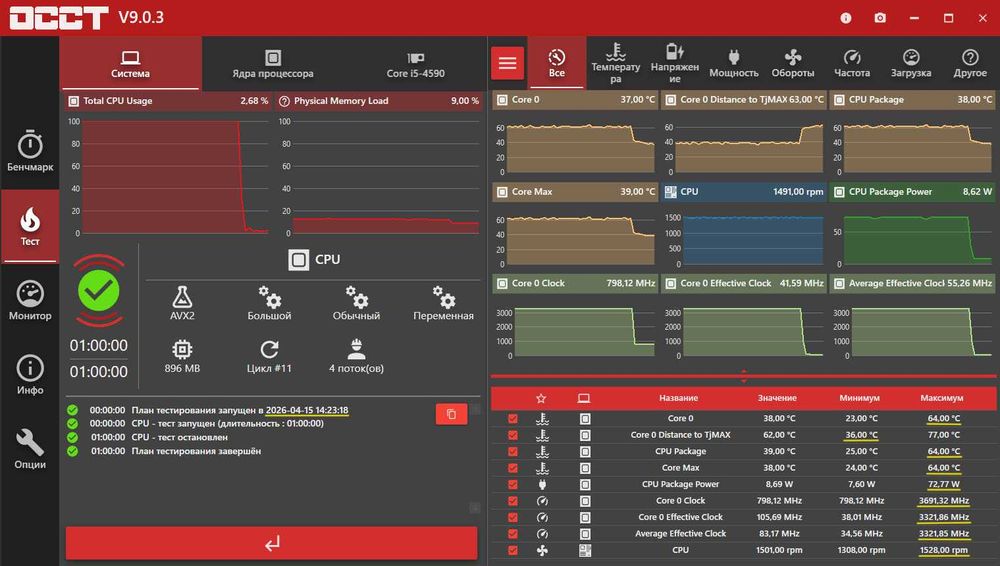Click the star favorites column header
This screenshot has height=566, width=1000.
click(x=541, y=398)
